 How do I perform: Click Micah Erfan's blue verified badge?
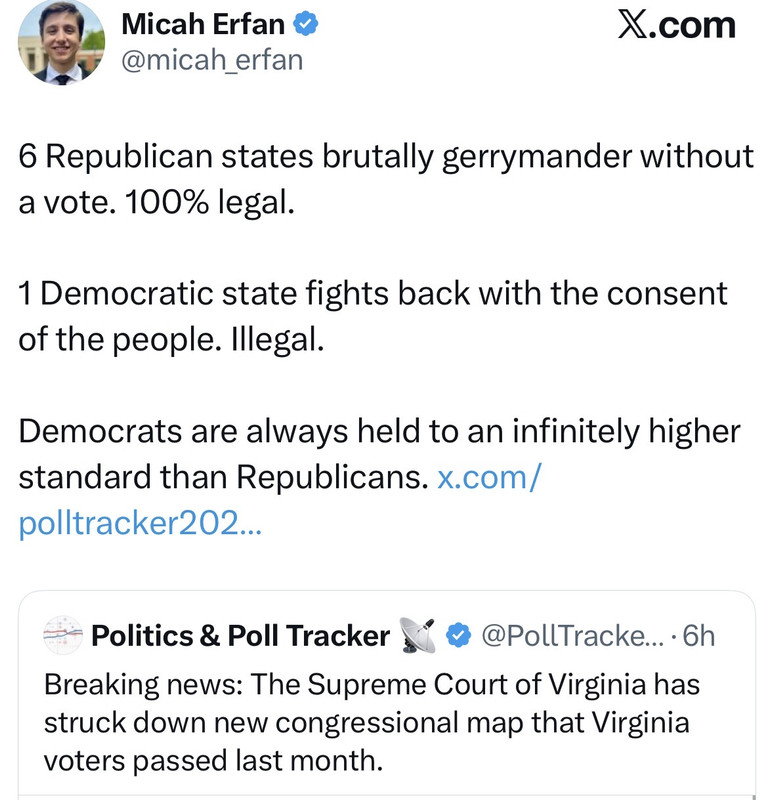coord(305,24)
